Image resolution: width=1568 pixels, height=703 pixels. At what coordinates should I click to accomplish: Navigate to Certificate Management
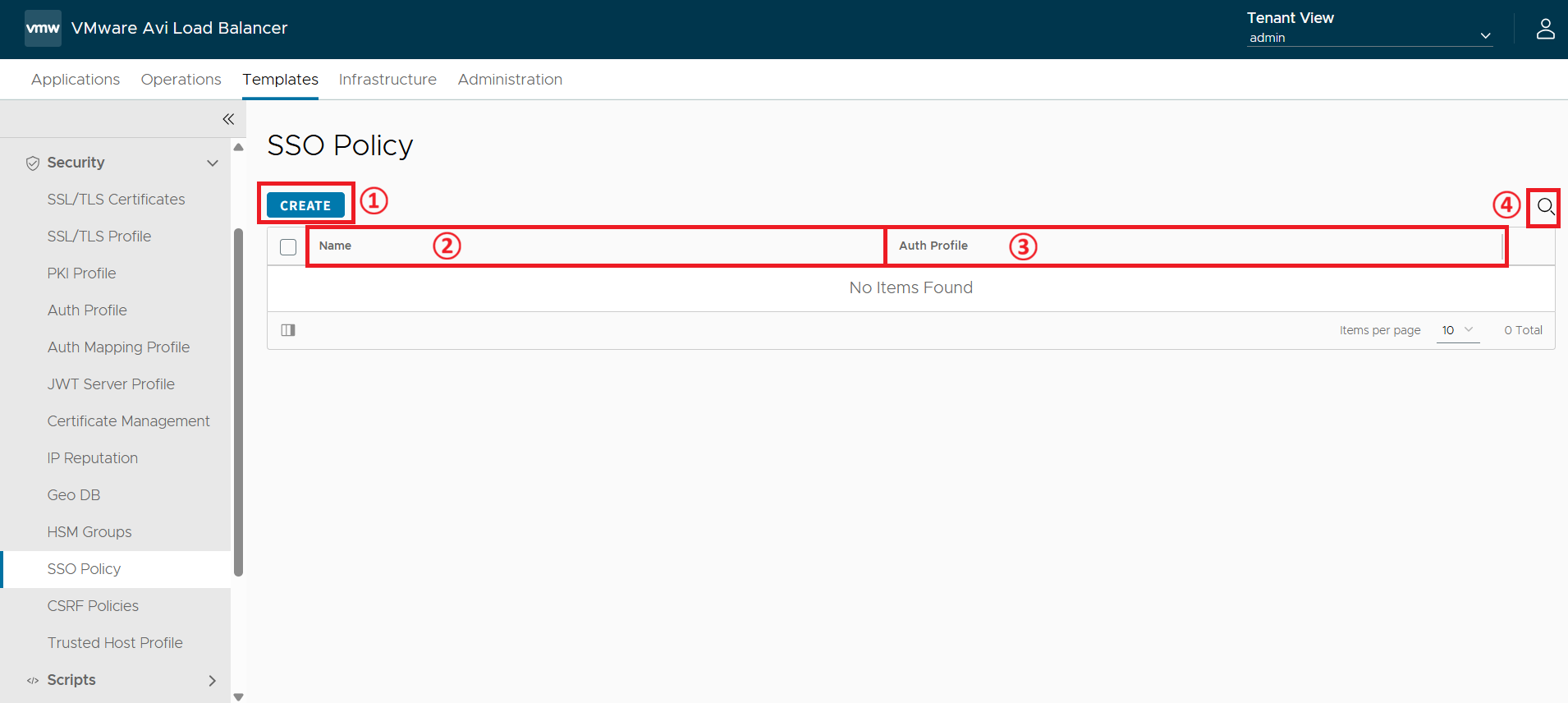coord(129,421)
